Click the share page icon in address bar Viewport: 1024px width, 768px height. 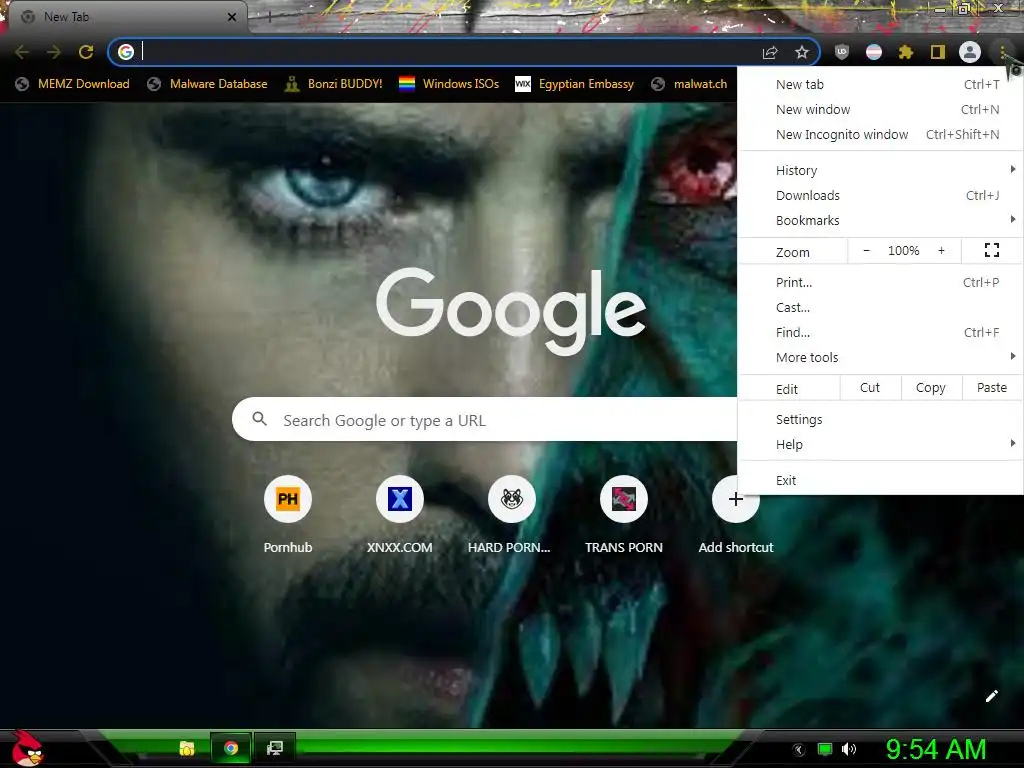point(770,52)
